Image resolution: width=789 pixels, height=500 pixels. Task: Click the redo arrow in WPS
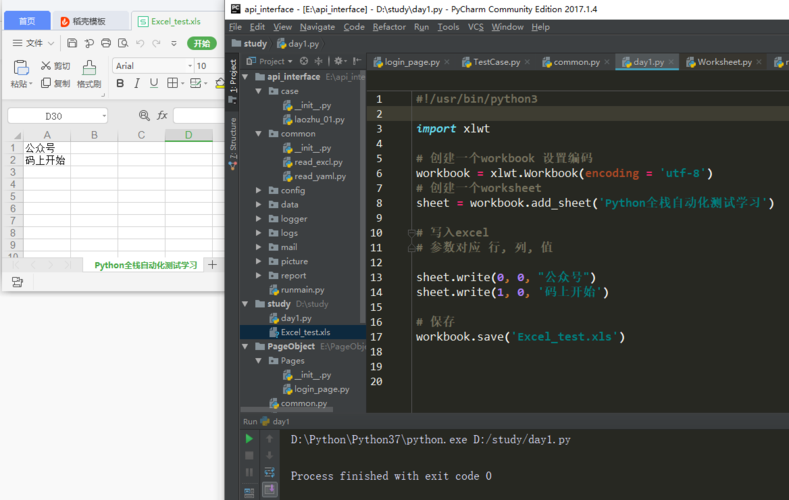click(x=156, y=43)
